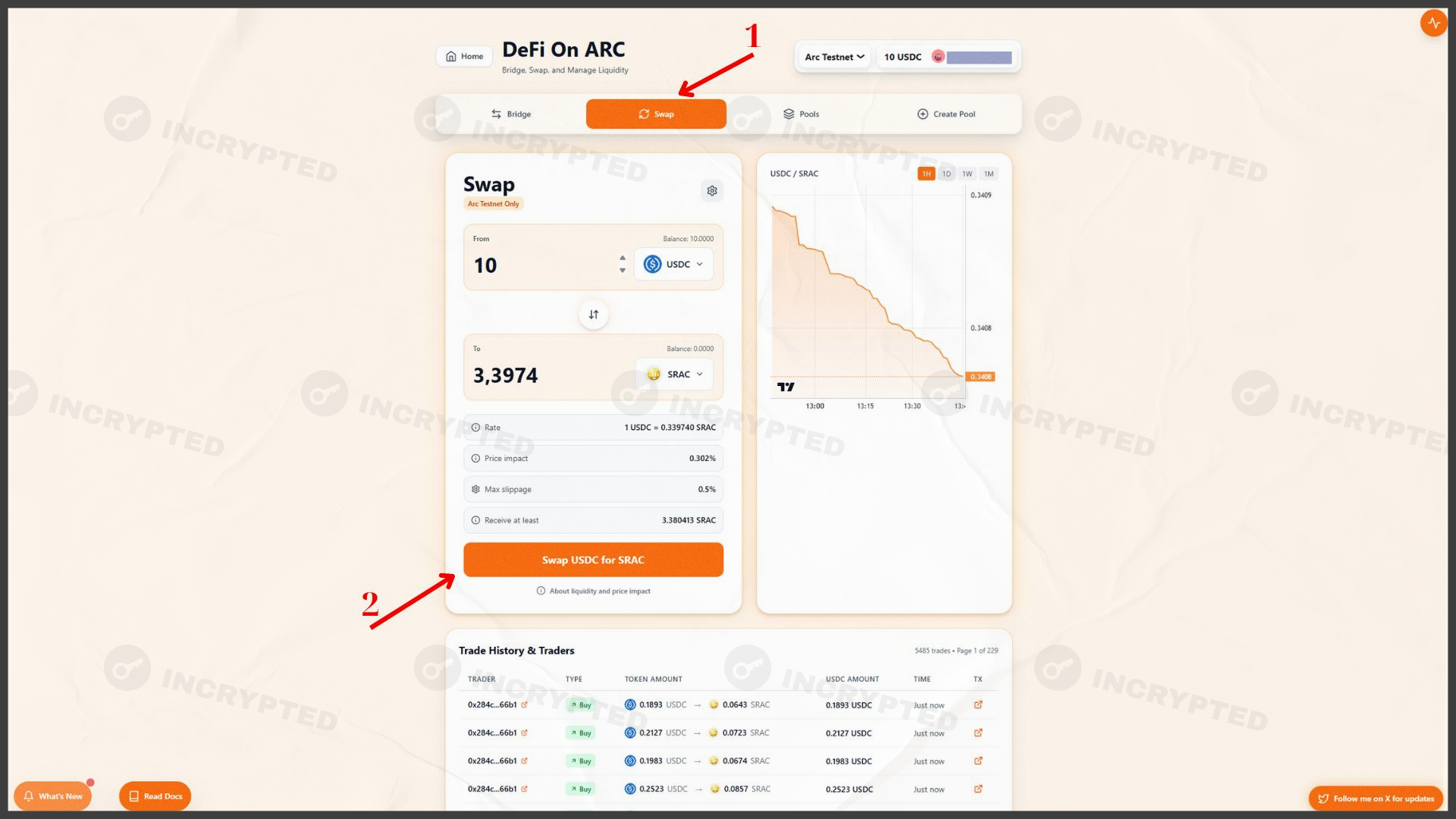Select the 1D chart timeframe
This screenshot has width=1456, height=819.
(946, 174)
